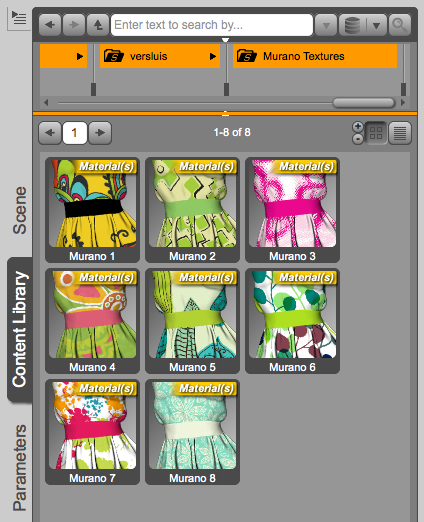424x522 pixels.
Task: Increase thumbnail size with plus icon
Action: coord(358,127)
